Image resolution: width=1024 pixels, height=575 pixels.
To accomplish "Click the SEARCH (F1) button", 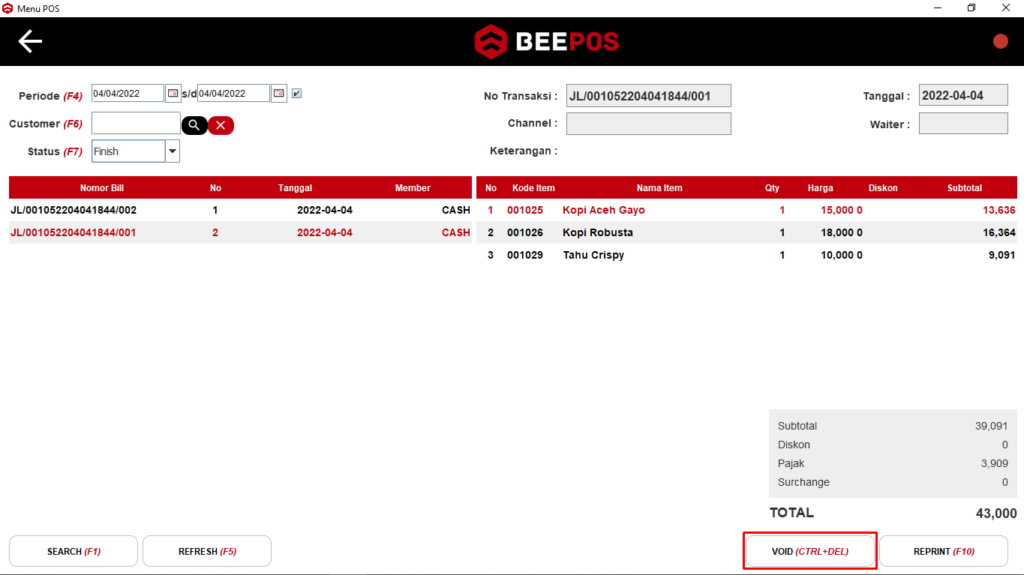I will click(x=73, y=551).
